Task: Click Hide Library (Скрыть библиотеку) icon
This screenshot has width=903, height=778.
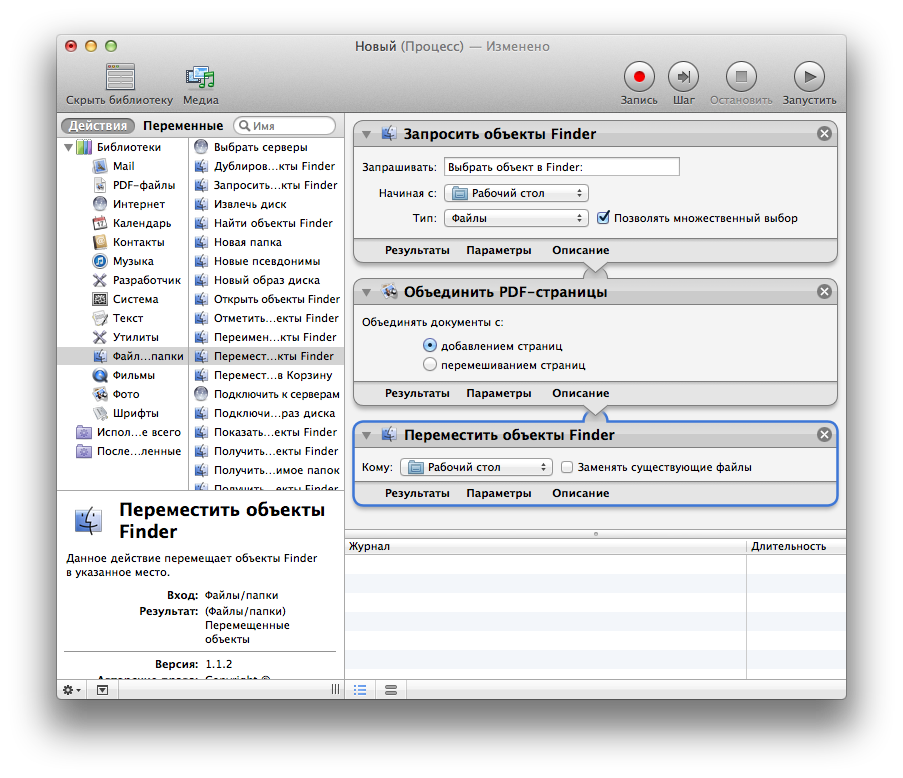Action: tap(120, 77)
